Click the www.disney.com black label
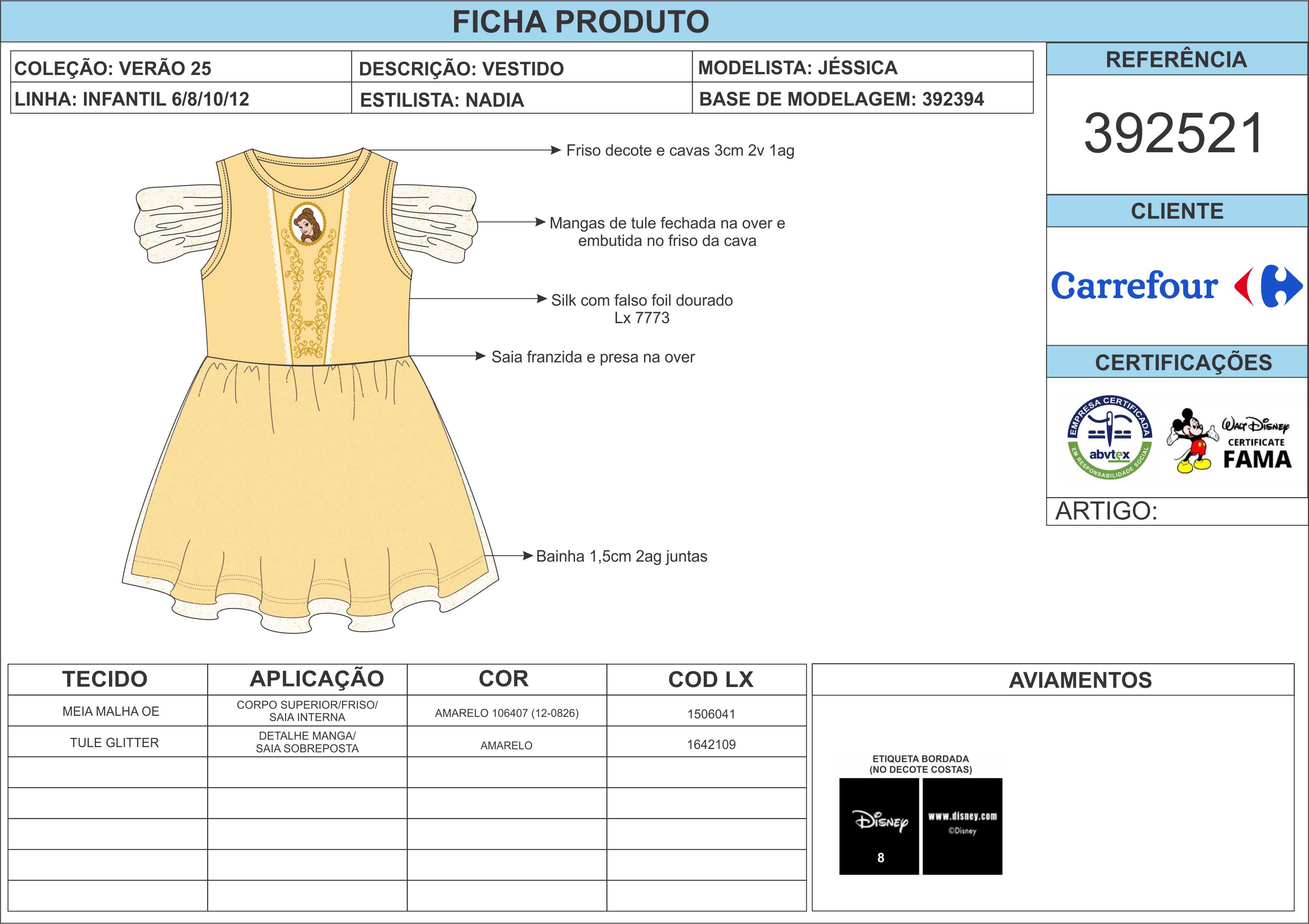Viewport: 1309px width, 924px height. 962,826
